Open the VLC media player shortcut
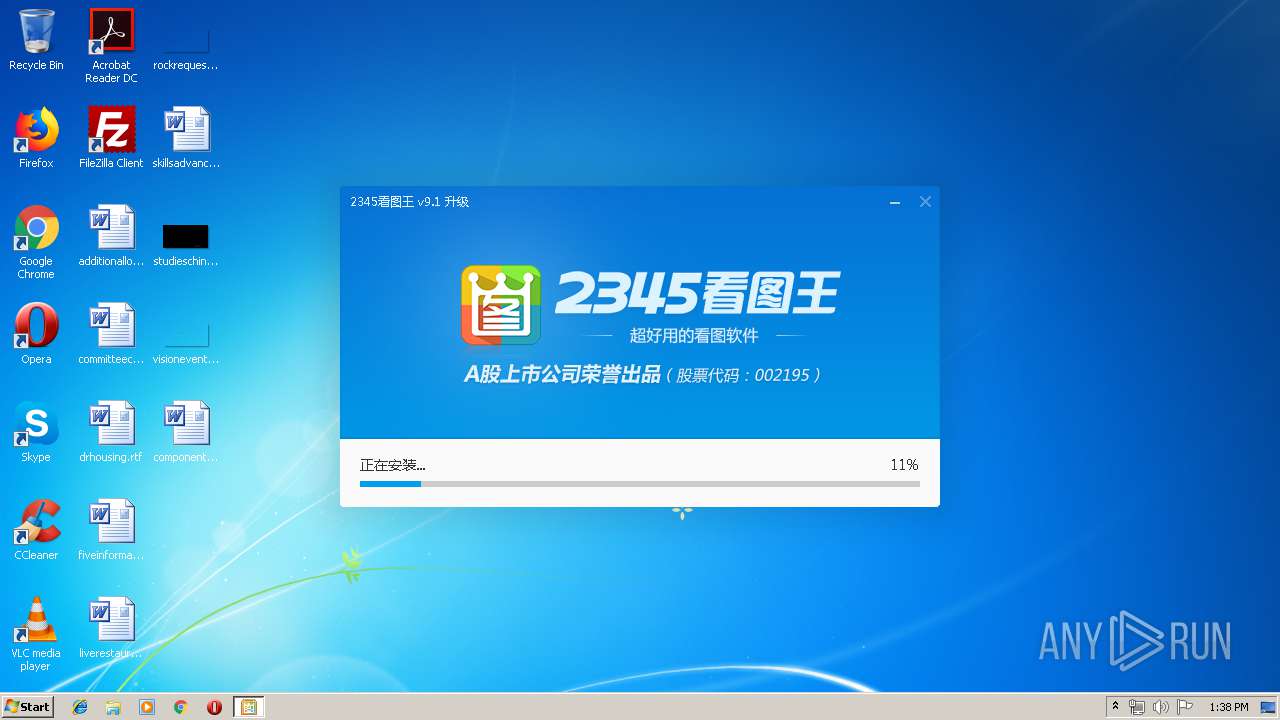 [36, 634]
